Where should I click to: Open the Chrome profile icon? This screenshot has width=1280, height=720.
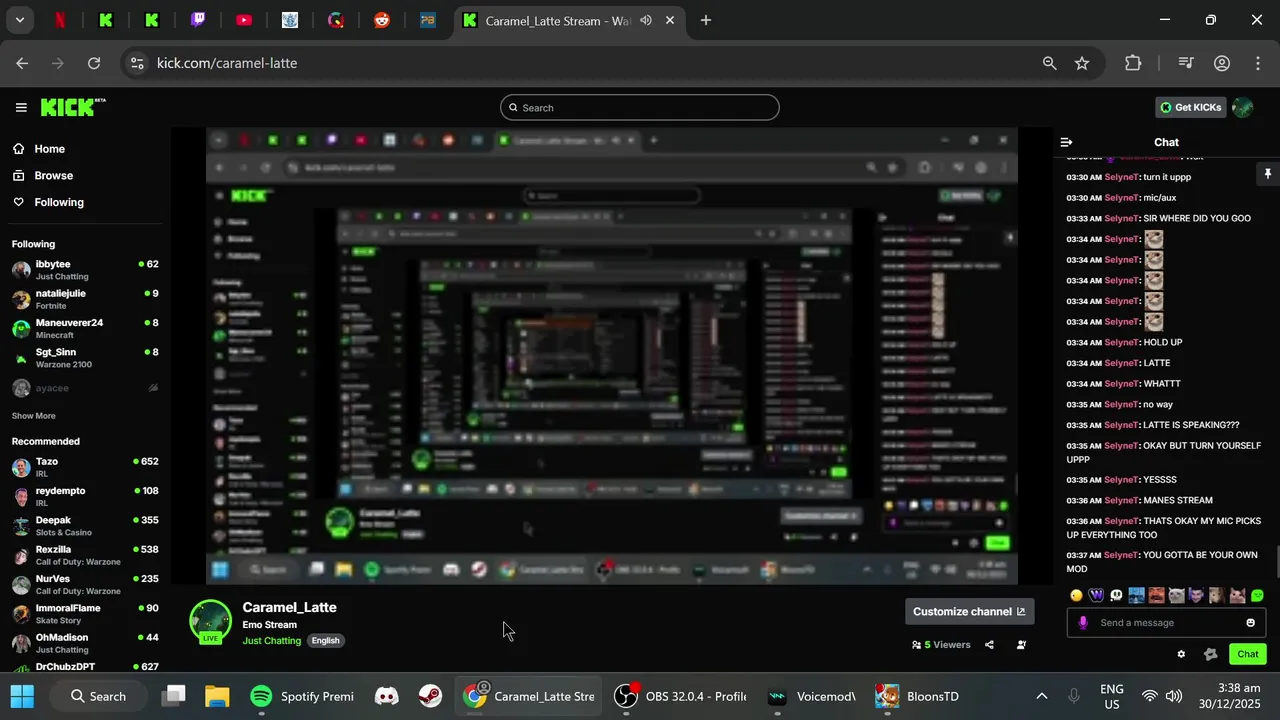pos(1222,63)
